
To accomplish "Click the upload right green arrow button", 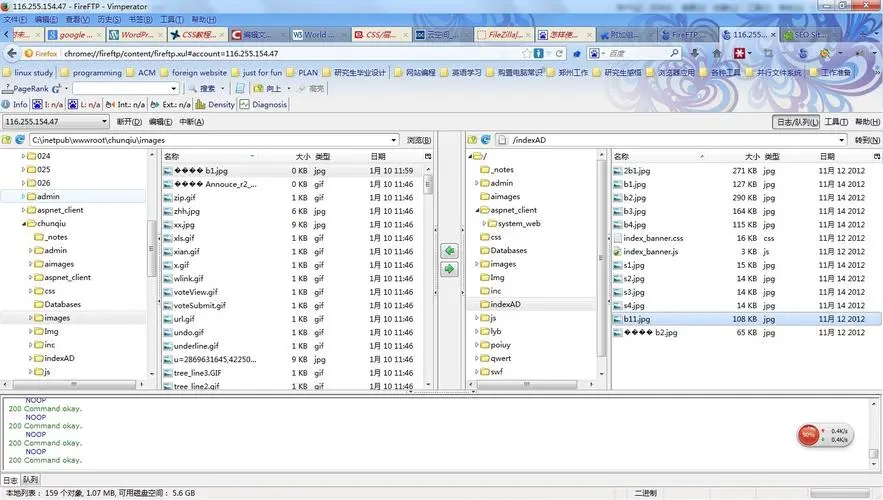I will pos(449,269).
